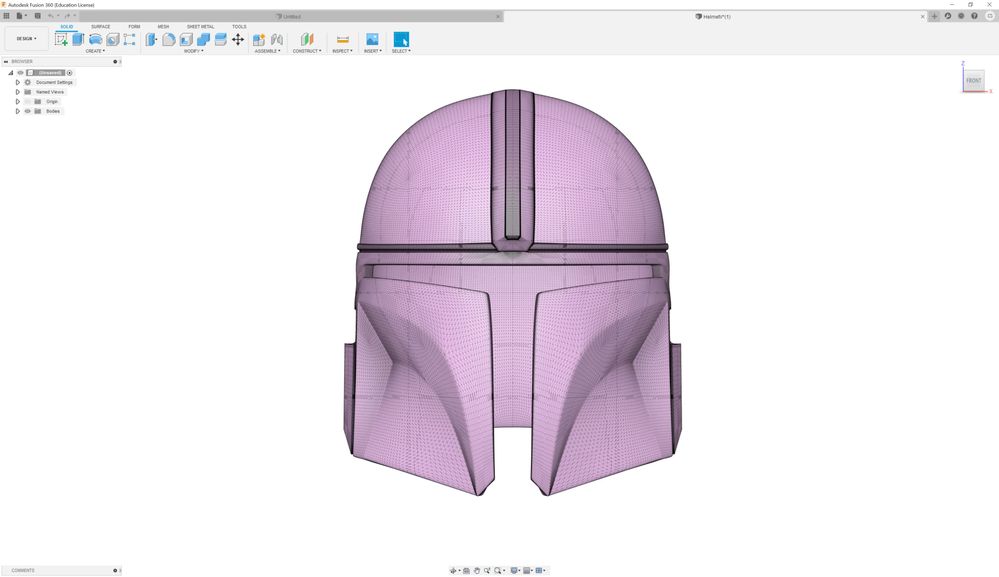Select the Insert Image tool

372,39
